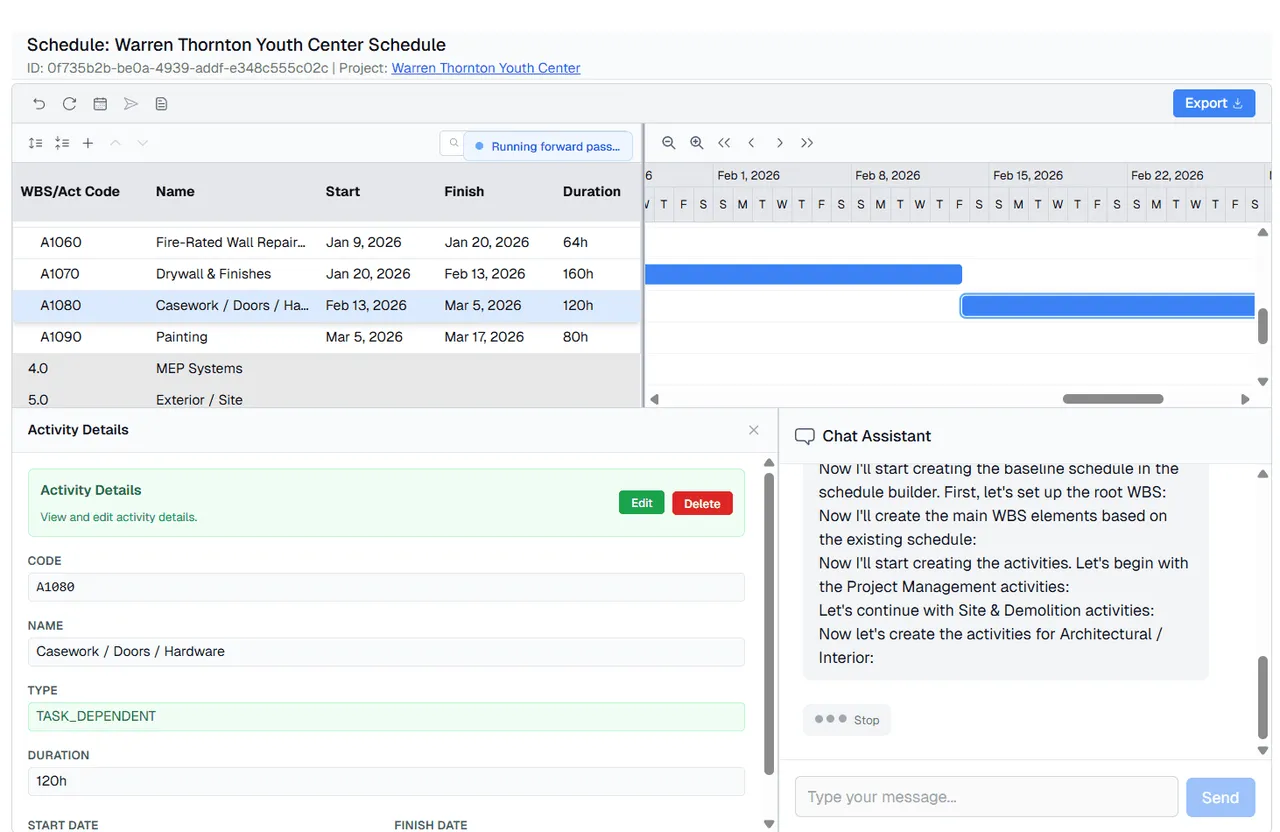Click the red Delete button
1280x832 pixels.
(x=702, y=503)
